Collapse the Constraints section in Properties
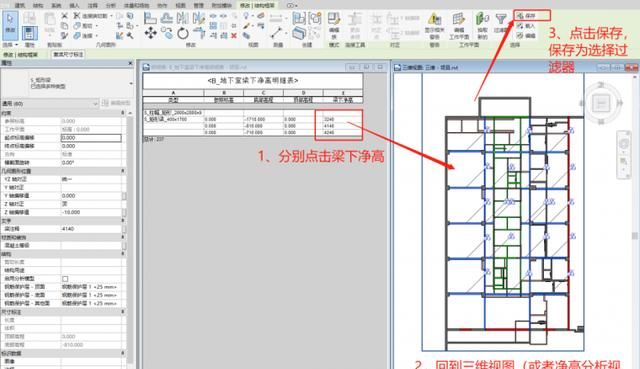 click(x=123, y=113)
